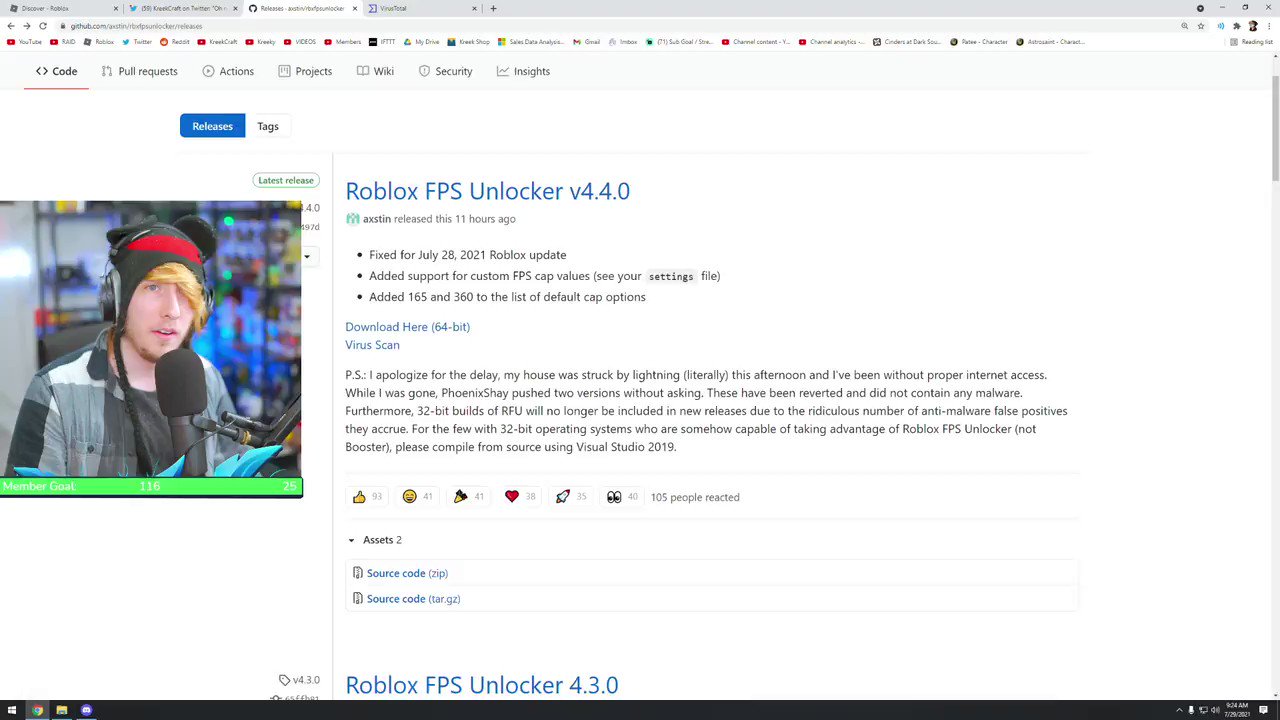The height and width of the screenshot is (720, 1280).
Task: Open the RAID bookmark
Action: pos(62,42)
